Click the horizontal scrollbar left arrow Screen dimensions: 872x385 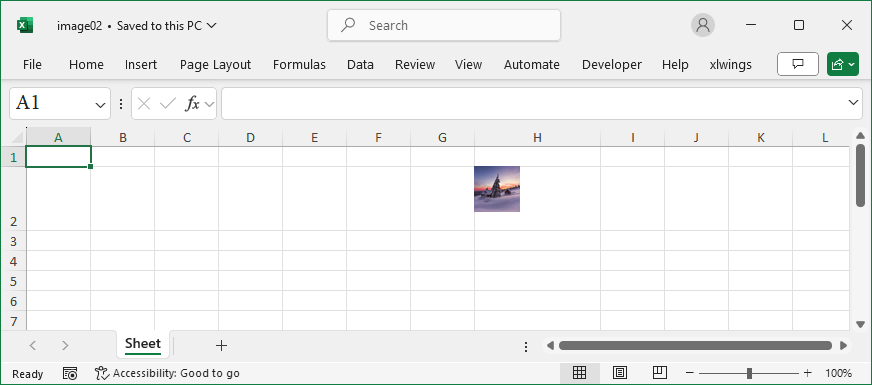pos(550,345)
